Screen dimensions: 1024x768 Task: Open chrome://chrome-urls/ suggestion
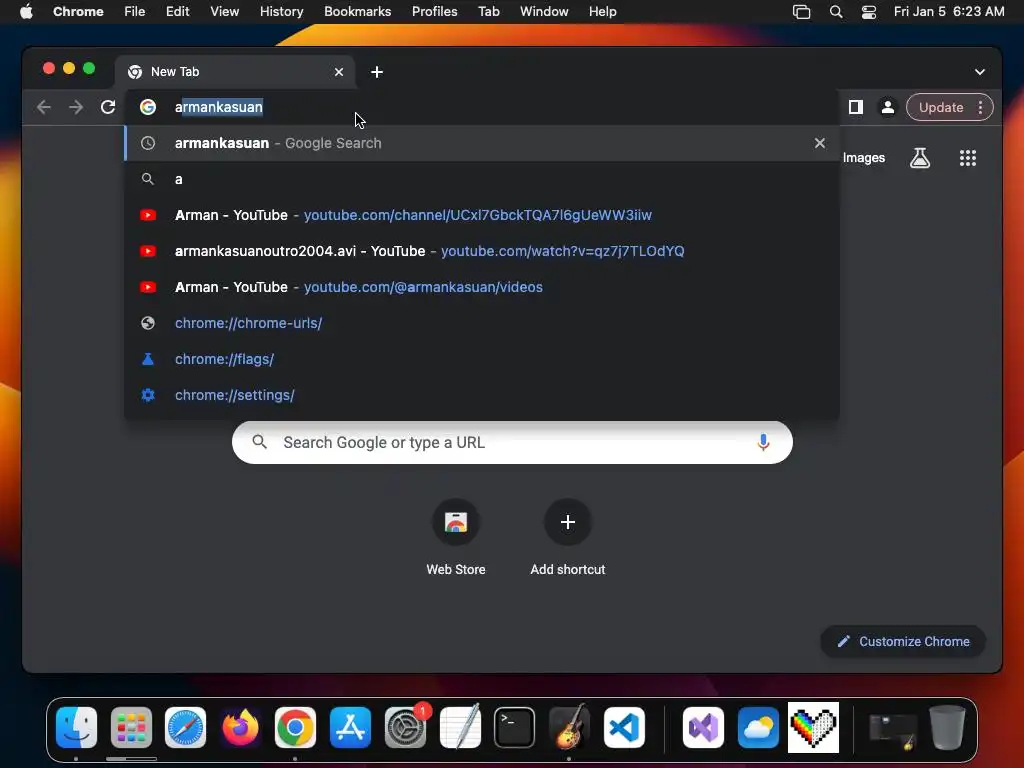(x=482, y=323)
